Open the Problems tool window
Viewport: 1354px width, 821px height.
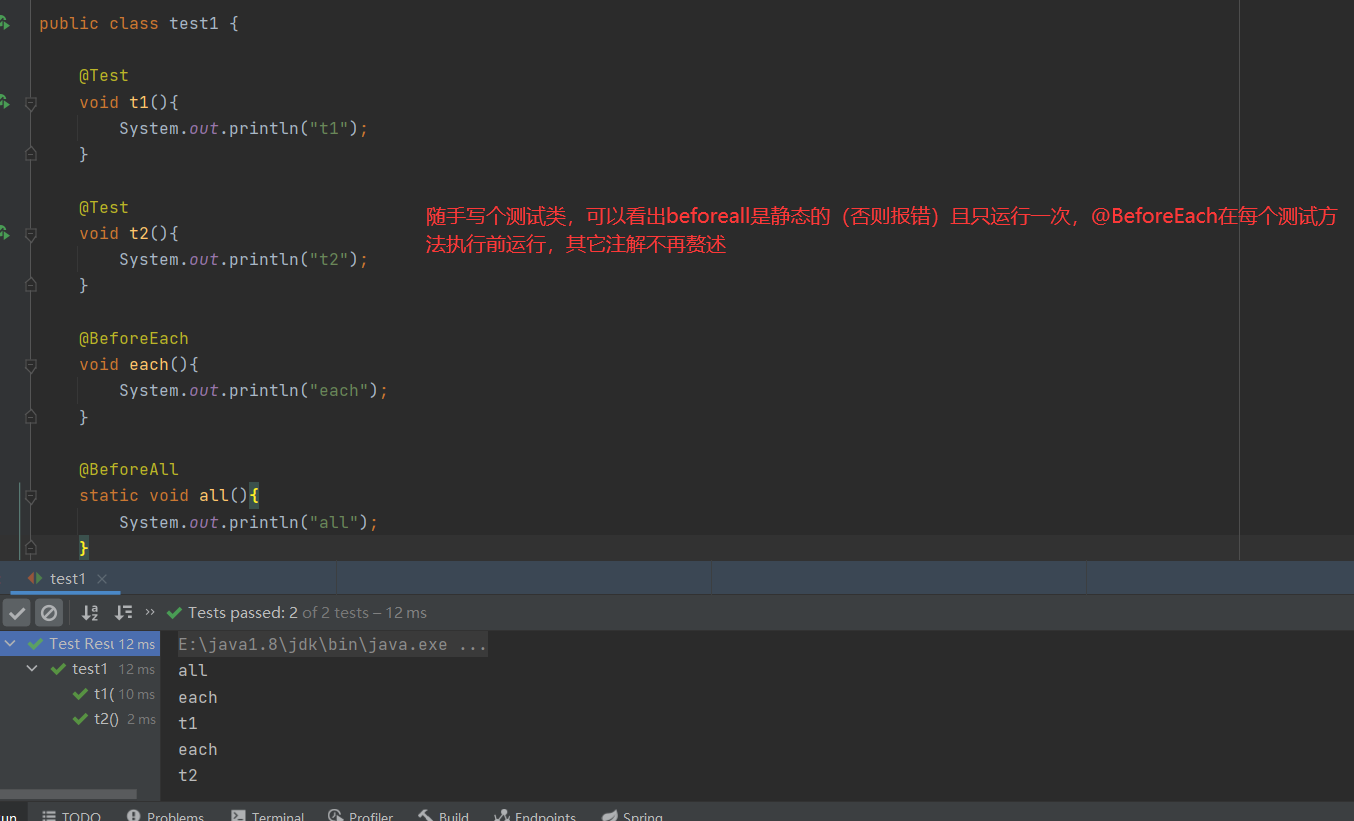[165, 817]
